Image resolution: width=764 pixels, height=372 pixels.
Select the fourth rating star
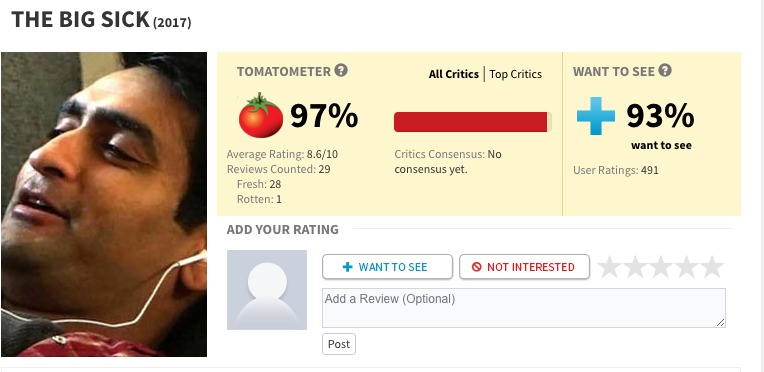point(687,267)
